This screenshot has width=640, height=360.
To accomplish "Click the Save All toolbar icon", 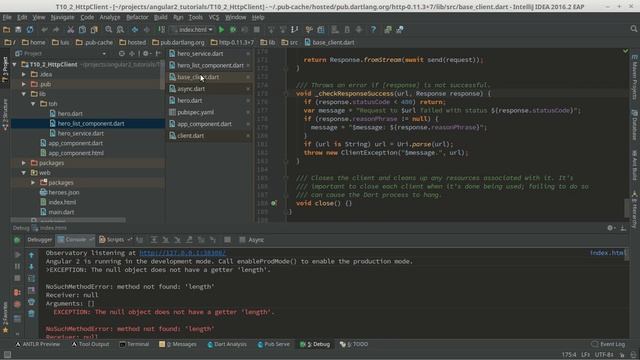I will [x=18, y=29].
